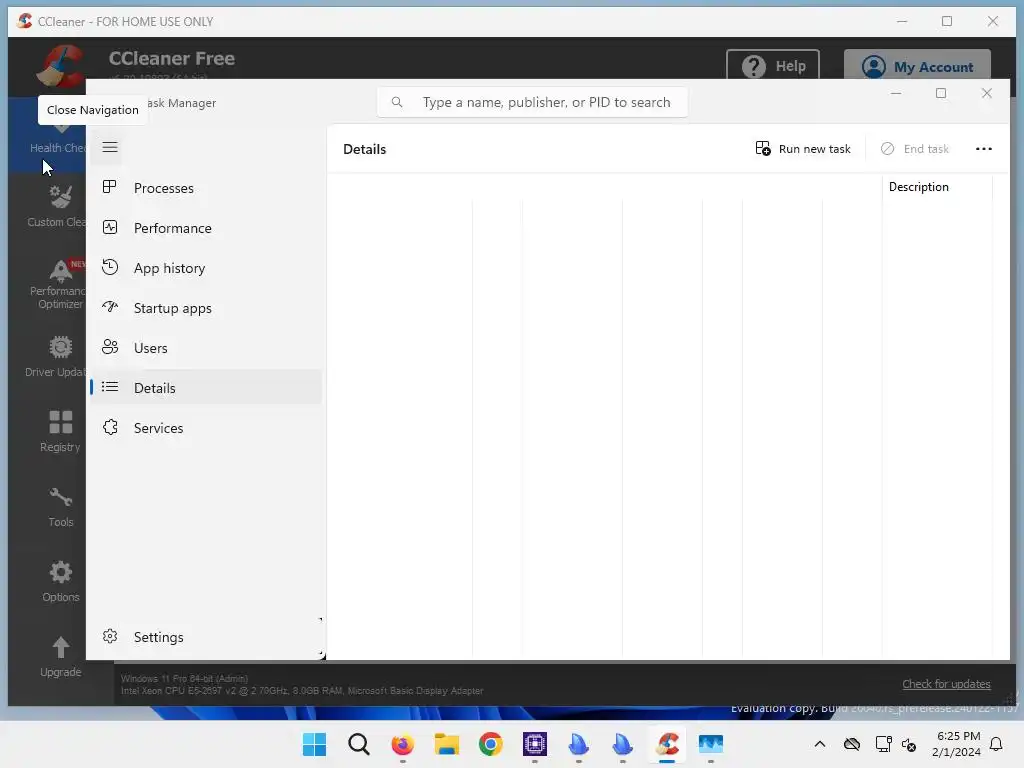Screen dimensions: 1024x768
Task: Select Users page in Task Manager
Action: point(206,348)
